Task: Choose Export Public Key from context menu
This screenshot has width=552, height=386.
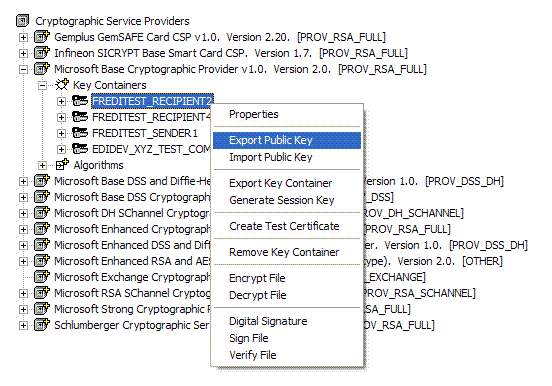Action: click(287, 140)
